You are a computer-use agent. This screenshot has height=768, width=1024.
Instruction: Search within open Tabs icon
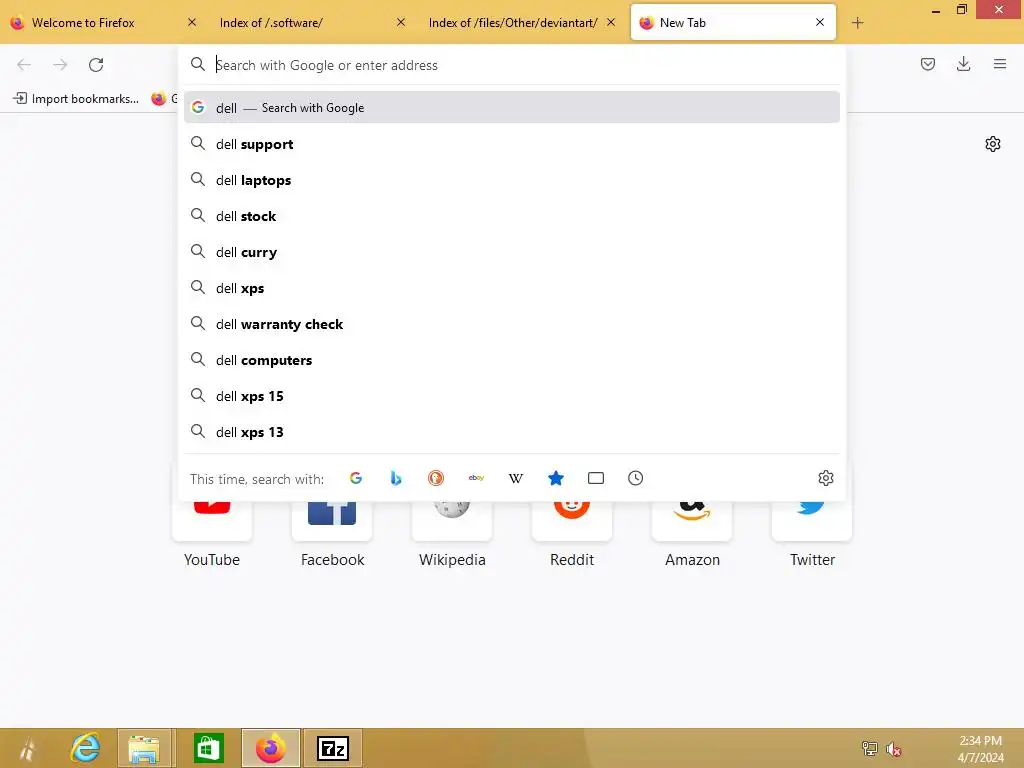(596, 478)
